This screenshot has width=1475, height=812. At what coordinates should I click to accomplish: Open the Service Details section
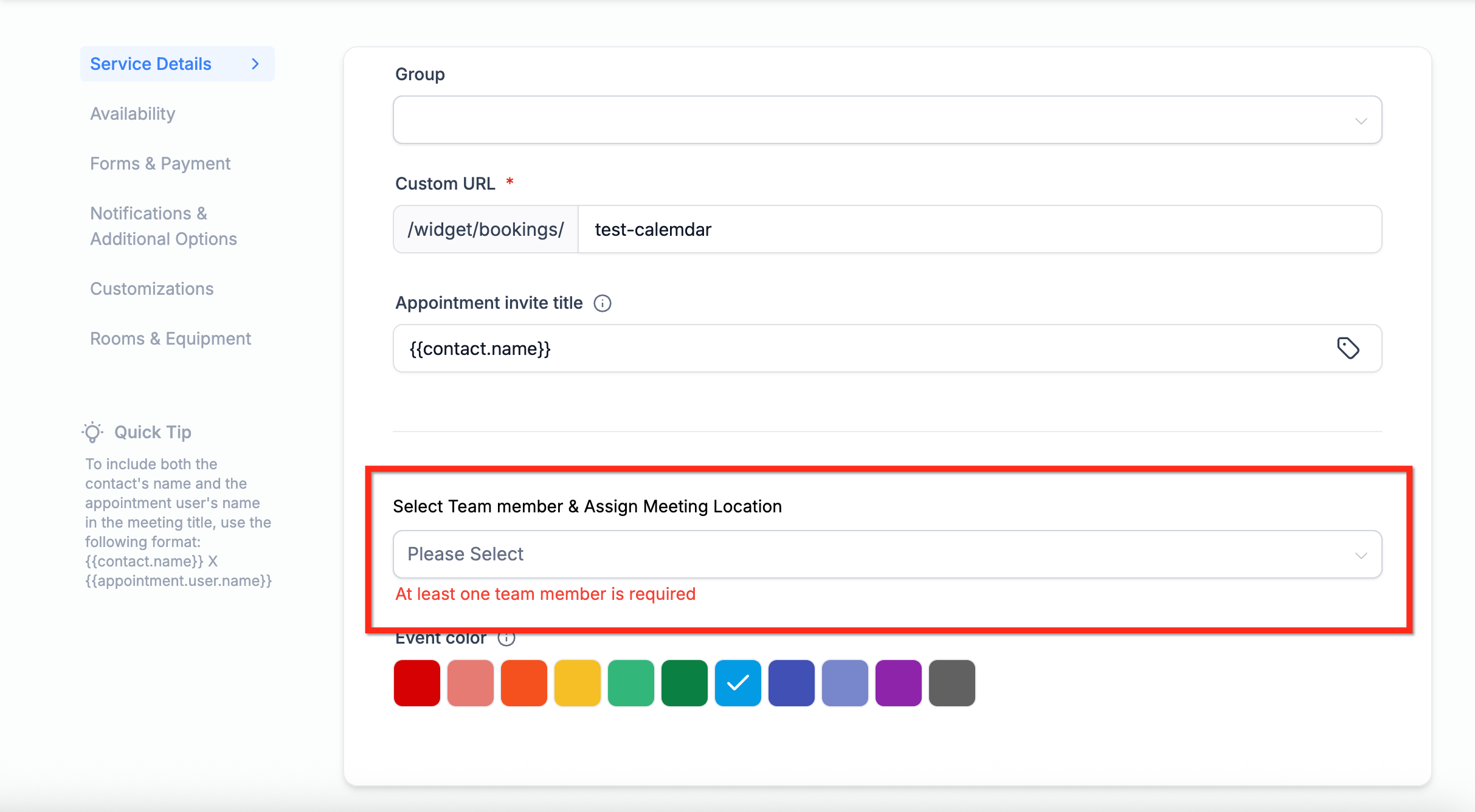[x=151, y=64]
